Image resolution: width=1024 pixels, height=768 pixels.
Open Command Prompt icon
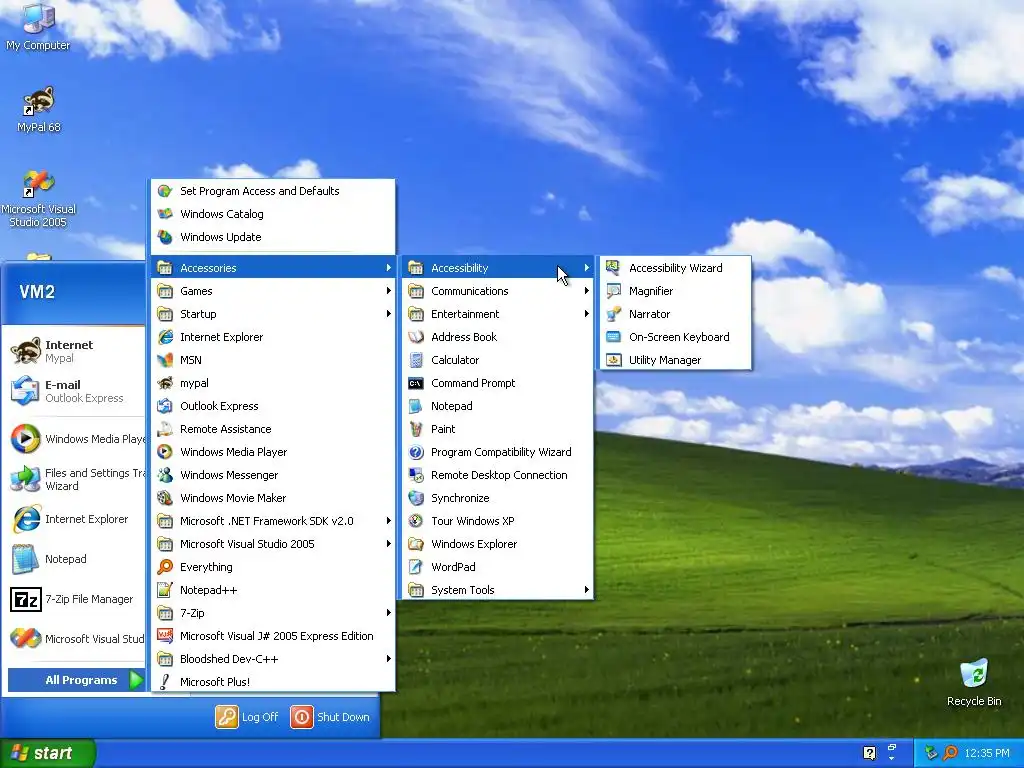coord(415,383)
